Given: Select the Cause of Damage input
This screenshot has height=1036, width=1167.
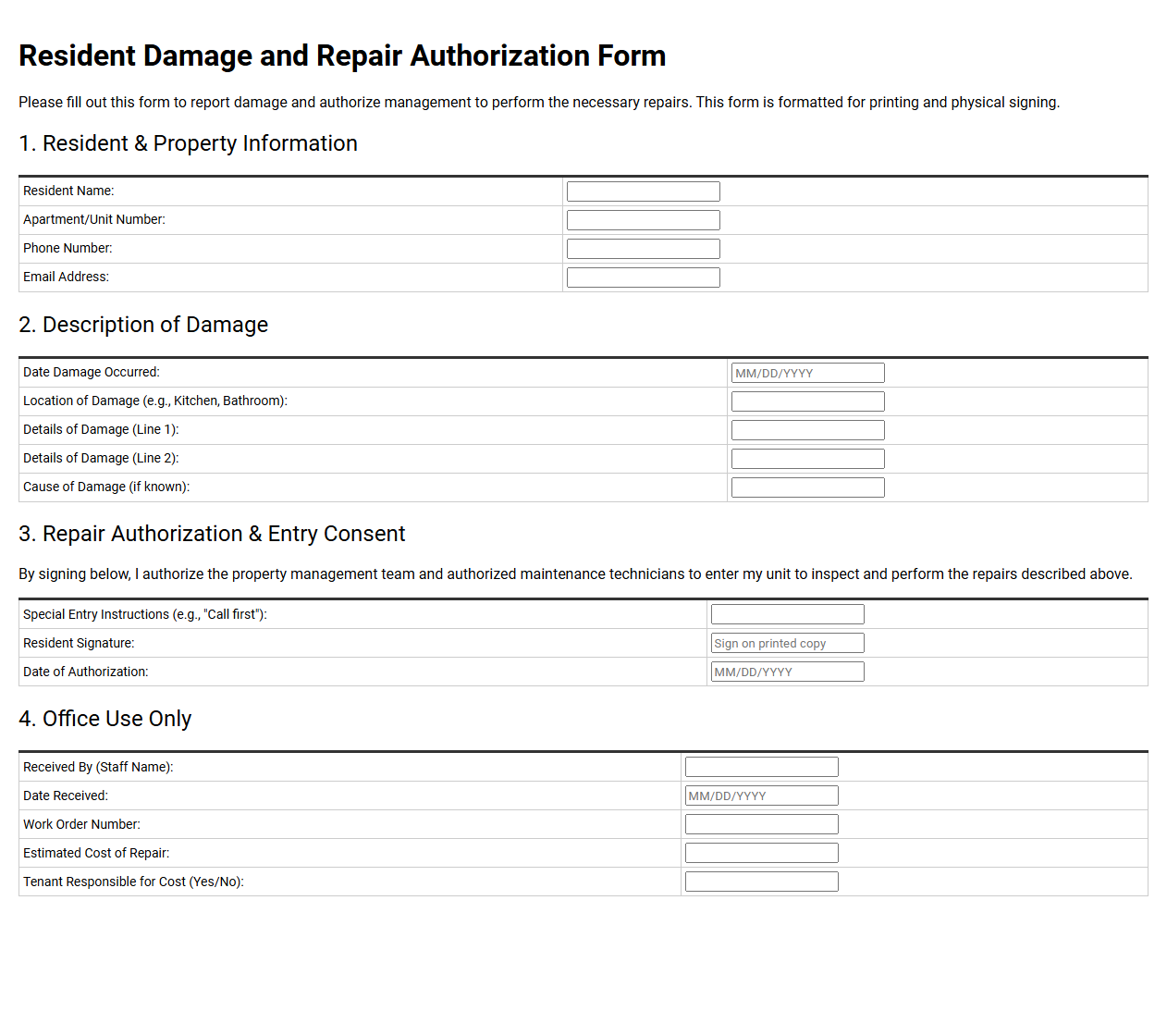Looking at the screenshot, I should 807,487.
